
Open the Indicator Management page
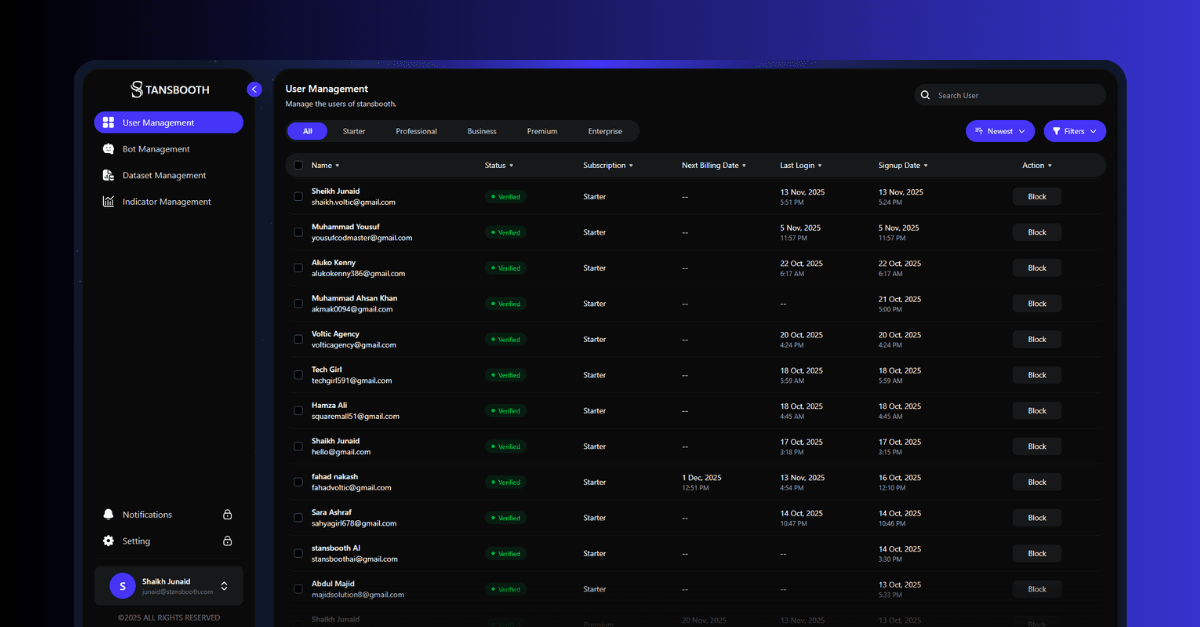tap(168, 201)
